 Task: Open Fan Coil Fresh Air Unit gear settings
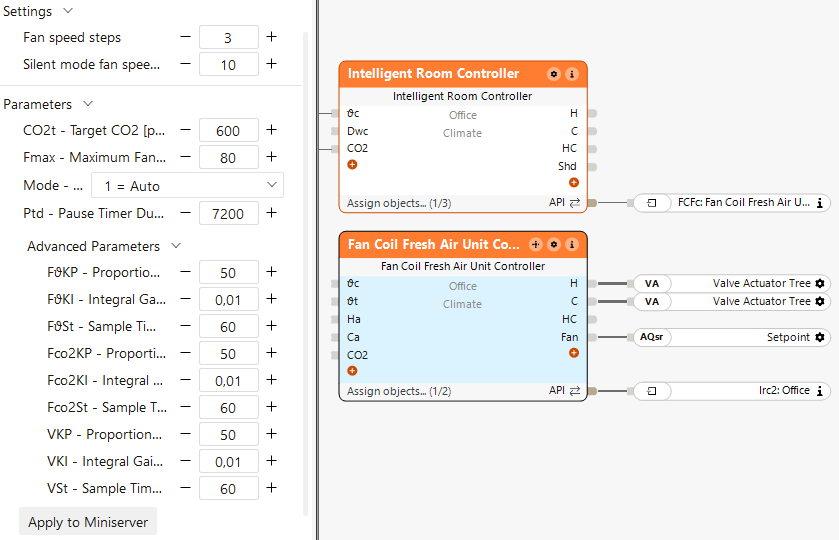(x=554, y=244)
